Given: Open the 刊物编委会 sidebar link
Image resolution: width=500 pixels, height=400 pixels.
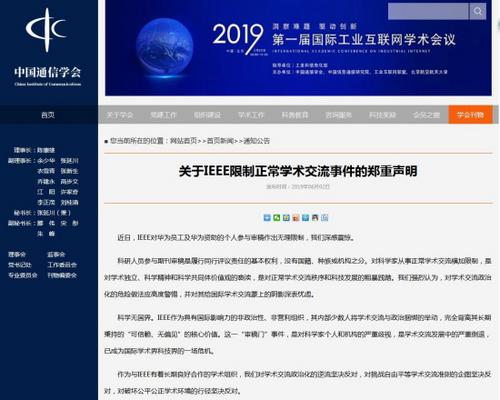Looking at the screenshot, I should pyautogui.click(x=62, y=275).
